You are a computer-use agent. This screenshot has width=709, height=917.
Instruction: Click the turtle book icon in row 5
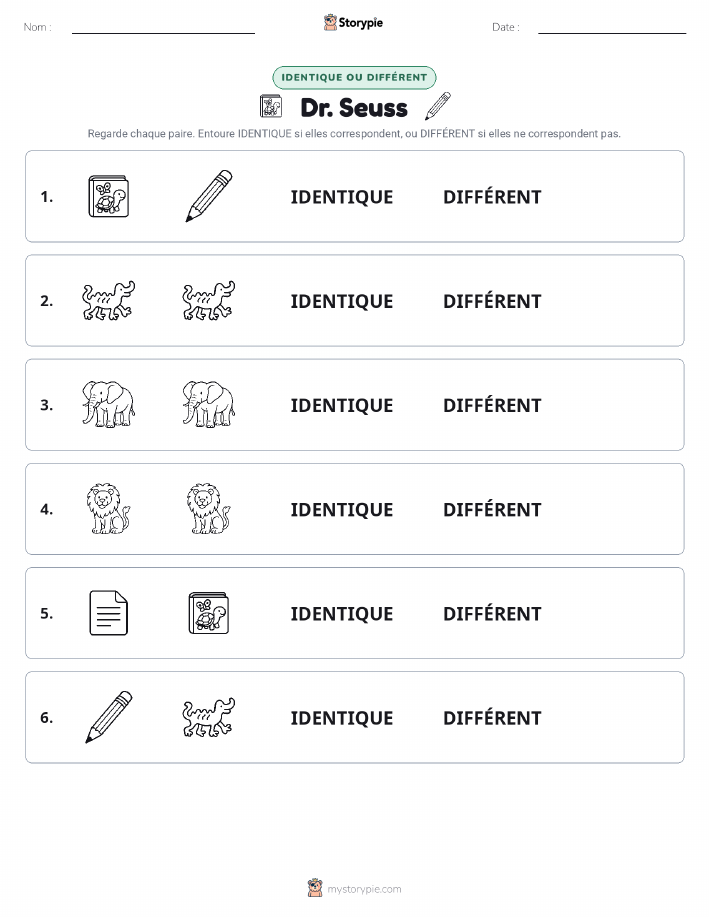pos(209,613)
